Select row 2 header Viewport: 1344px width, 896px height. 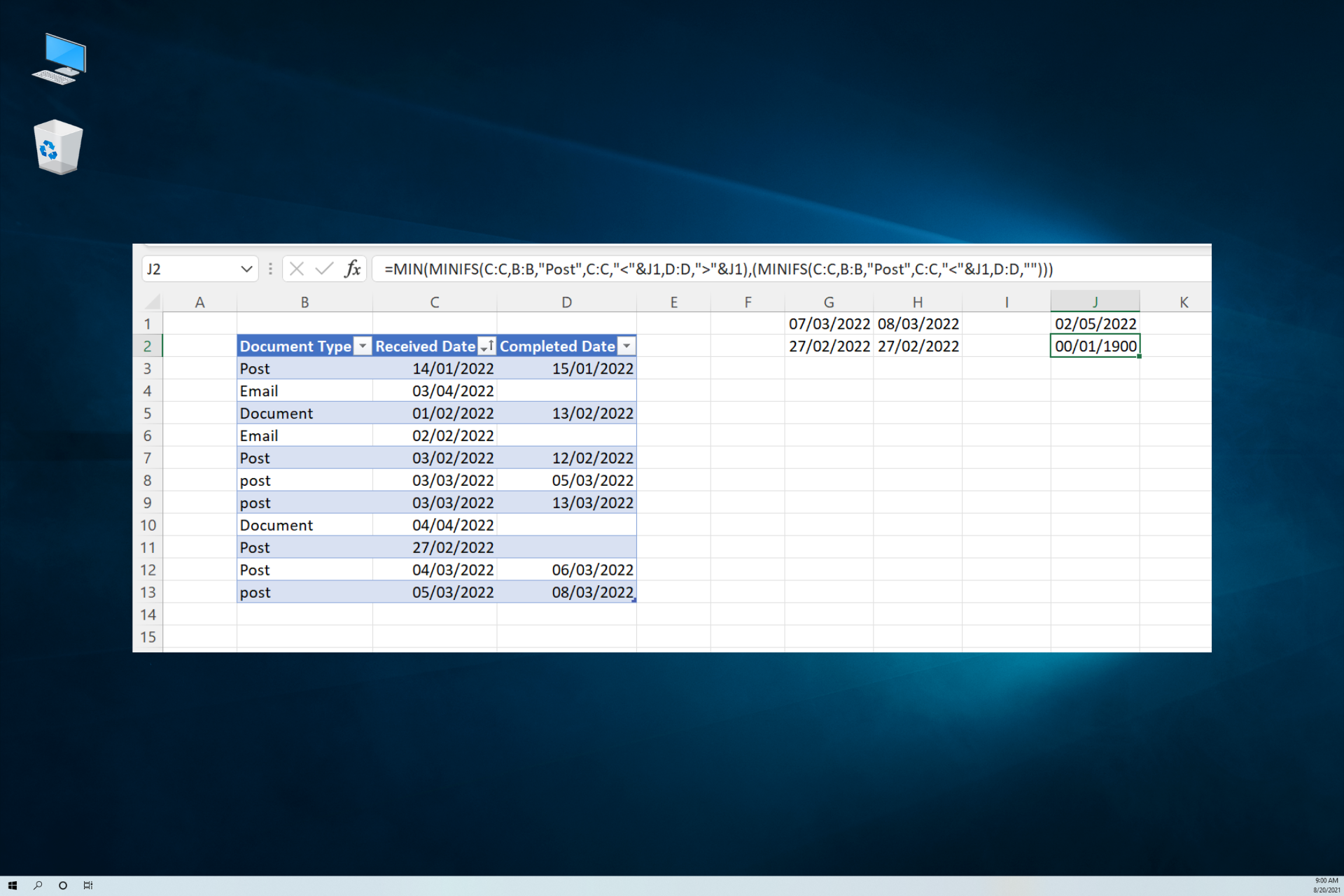point(148,346)
